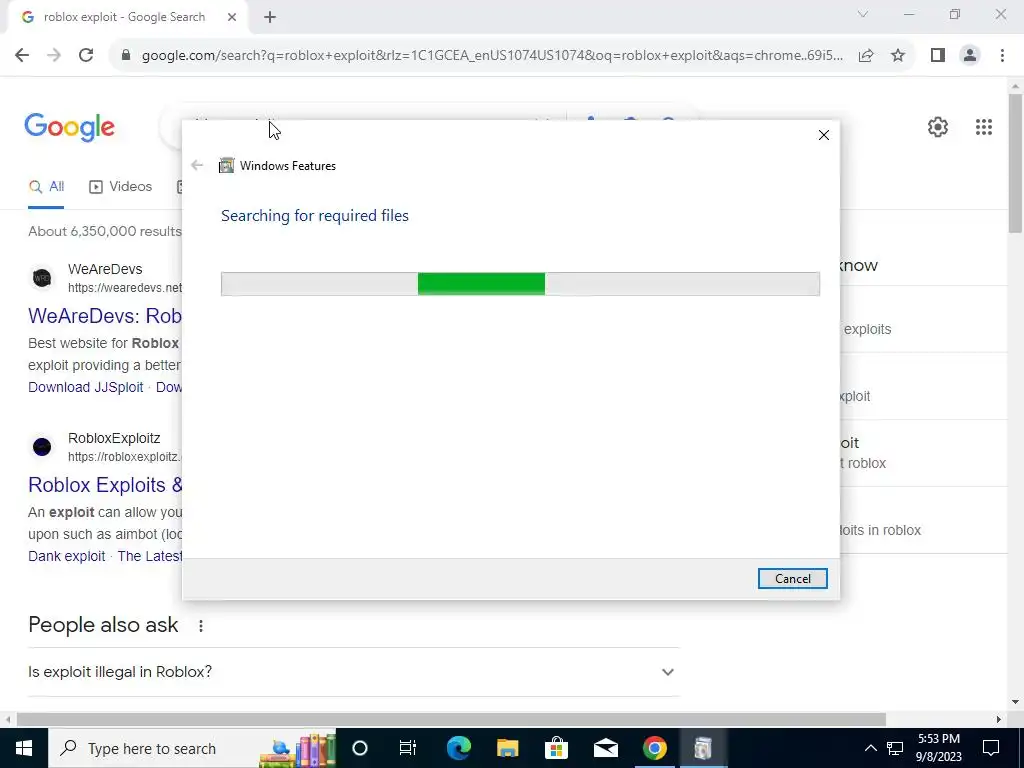Open the Chrome profile avatar
Image resolution: width=1024 pixels, height=768 pixels.
[x=970, y=56]
